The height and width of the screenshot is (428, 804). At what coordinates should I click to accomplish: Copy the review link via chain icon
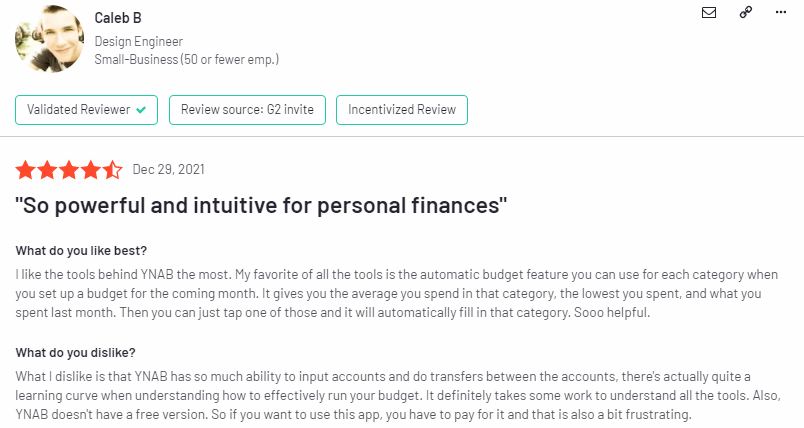click(745, 13)
